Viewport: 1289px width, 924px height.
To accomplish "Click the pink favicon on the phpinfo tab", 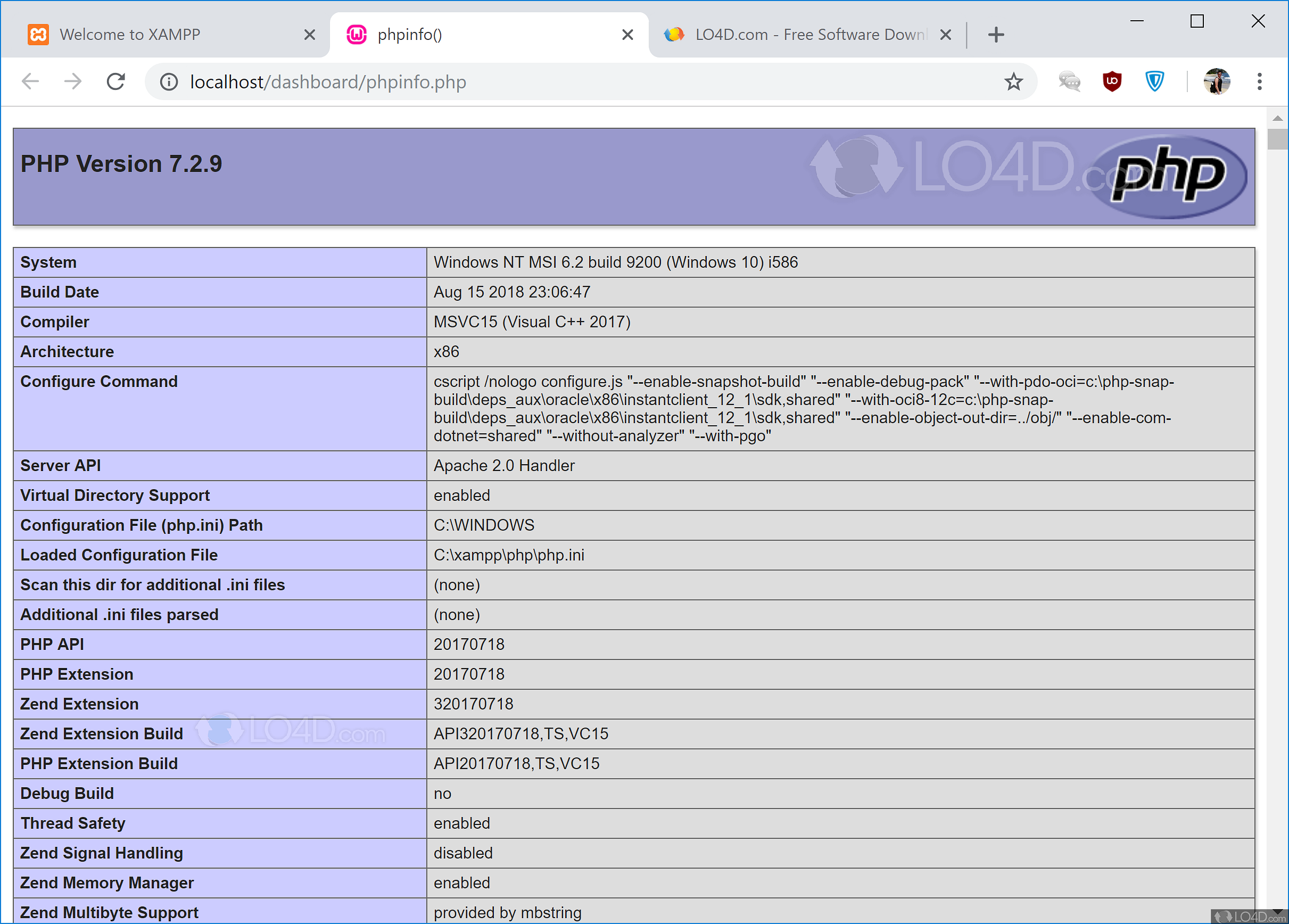I will pyautogui.click(x=357, y=34).
